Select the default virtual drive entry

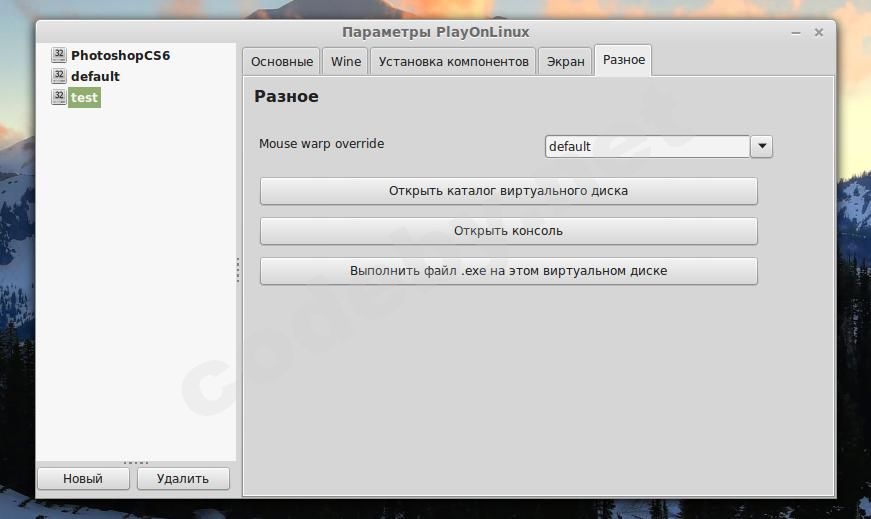[95, 76]
